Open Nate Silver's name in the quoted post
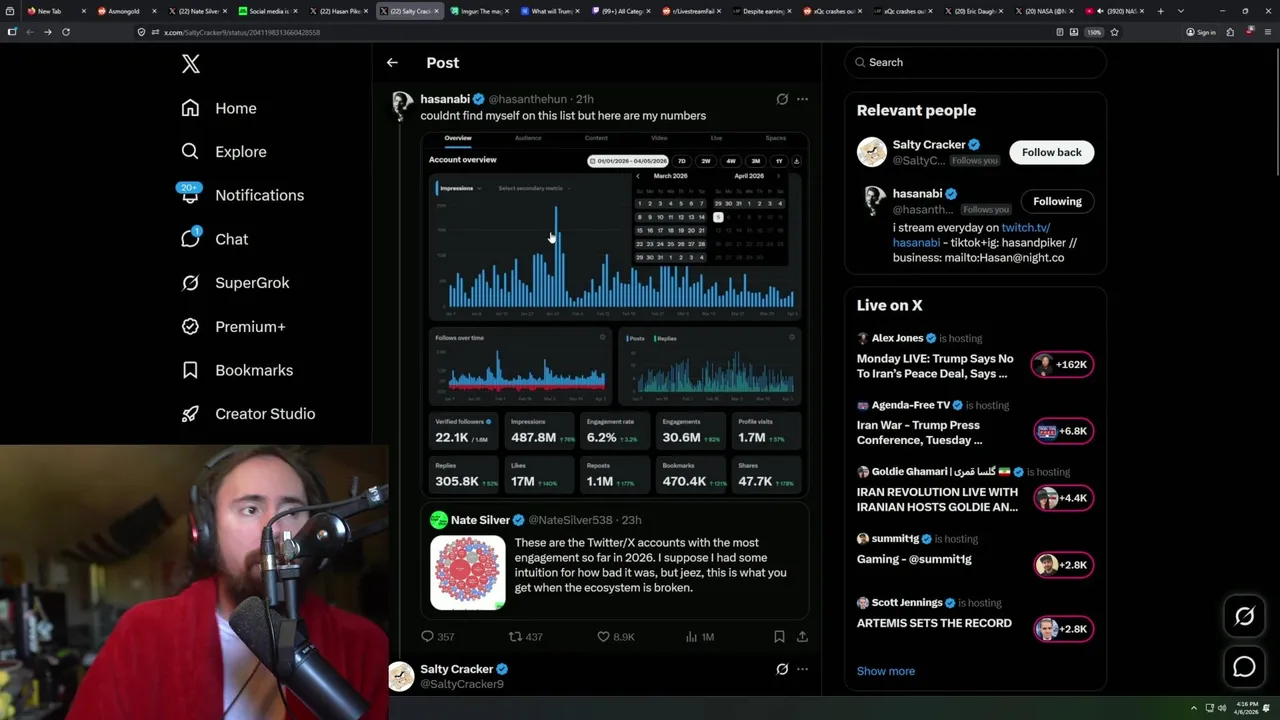The width and height of the screenshot is (1280, 720). tap(480, 520)
